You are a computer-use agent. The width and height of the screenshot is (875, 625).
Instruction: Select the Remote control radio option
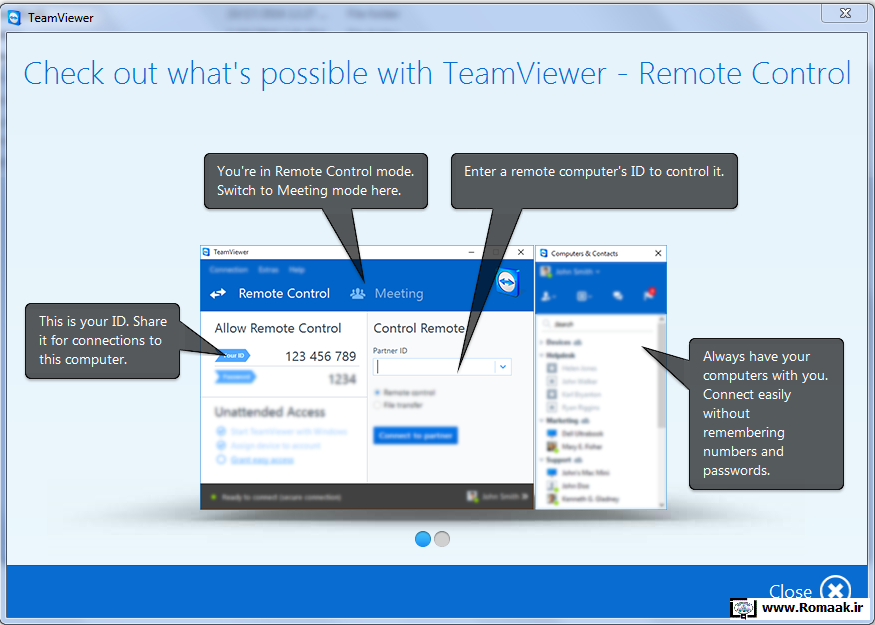[x=377, y=393]
